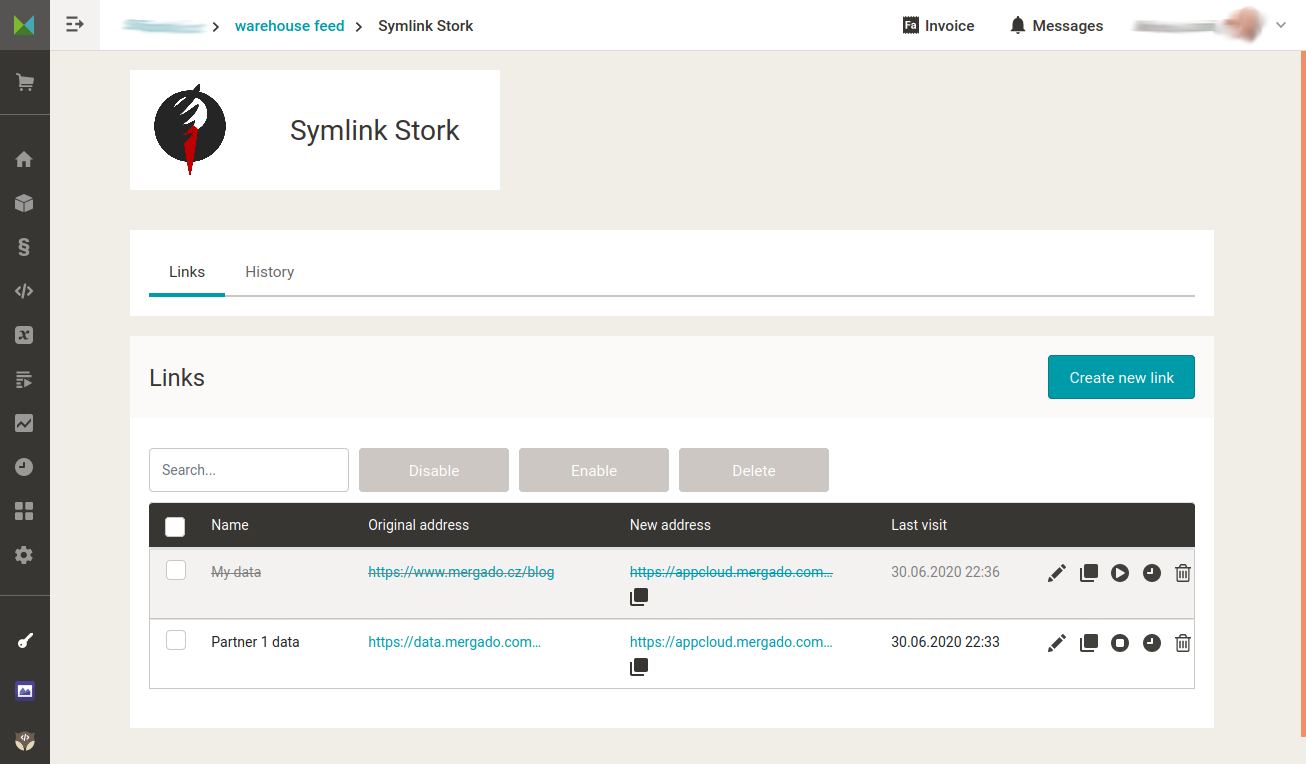Expand the sidebar menu toggle

point(75,25)
